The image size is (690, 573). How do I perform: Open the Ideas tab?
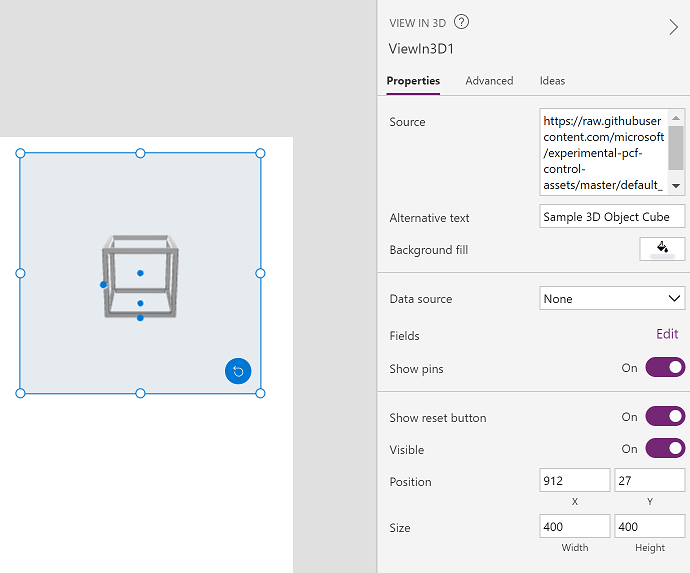552,81
